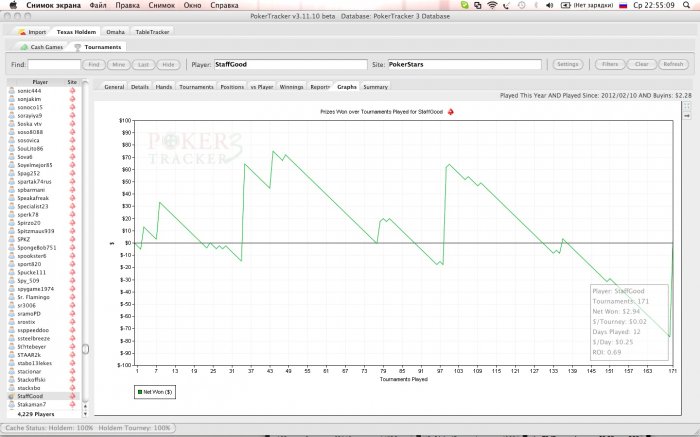Open volume control in menu bar
Viewport: 700px width, 437px height.
click(x=550, y=5)
